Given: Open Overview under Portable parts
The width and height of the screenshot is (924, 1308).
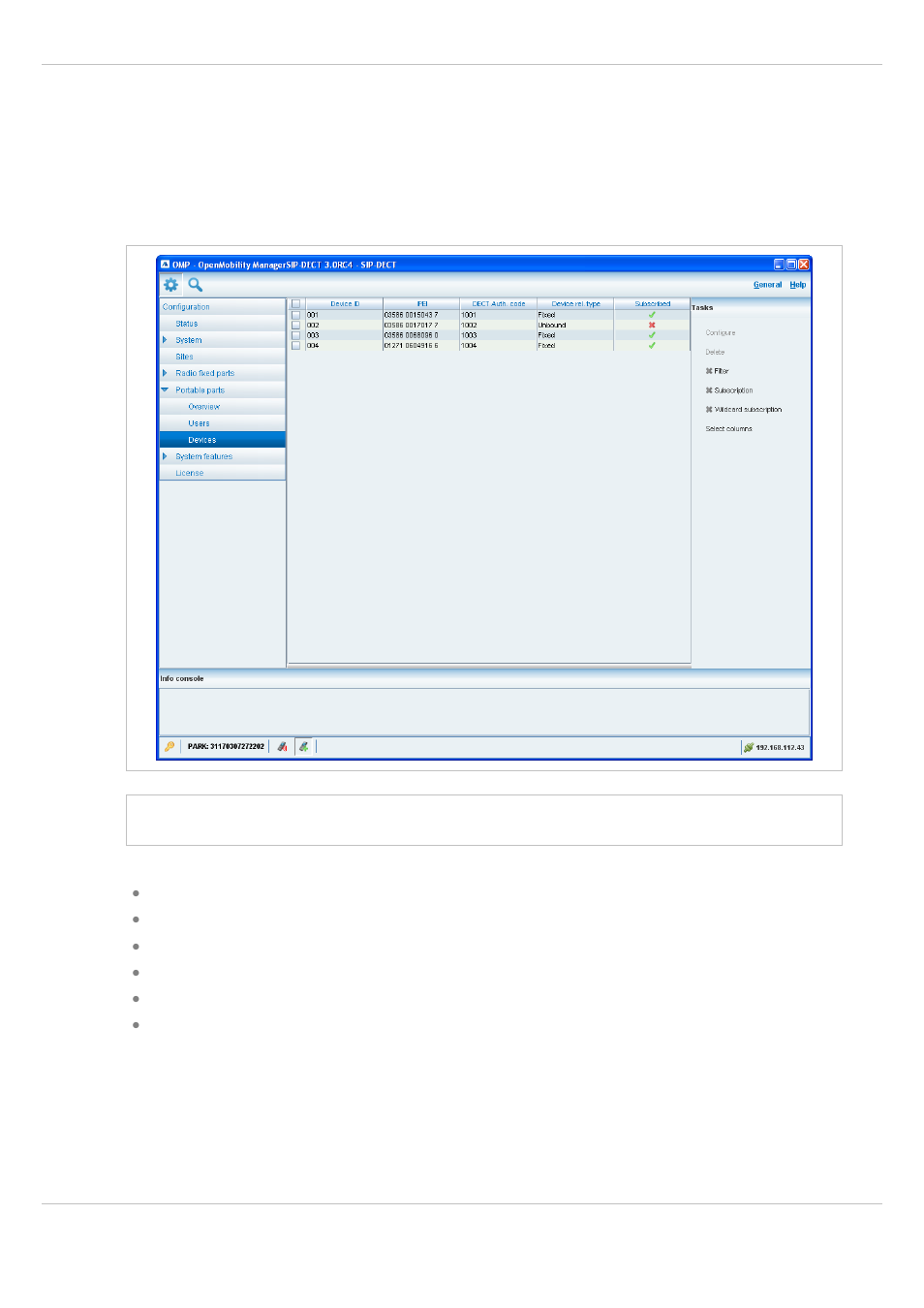Looking at the screenshot, I should tap(203, 407).
